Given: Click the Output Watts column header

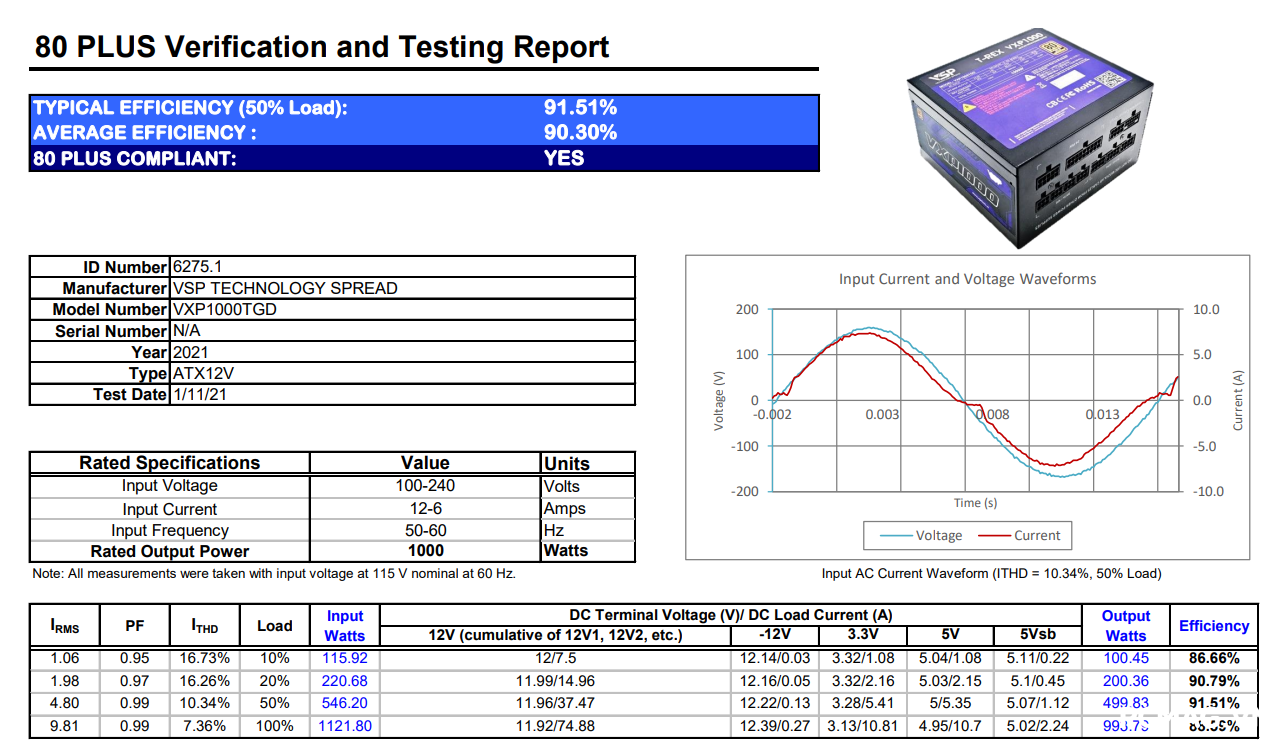Looking at the screenshot, I should pyautogui.click(x=1126, y=626).
